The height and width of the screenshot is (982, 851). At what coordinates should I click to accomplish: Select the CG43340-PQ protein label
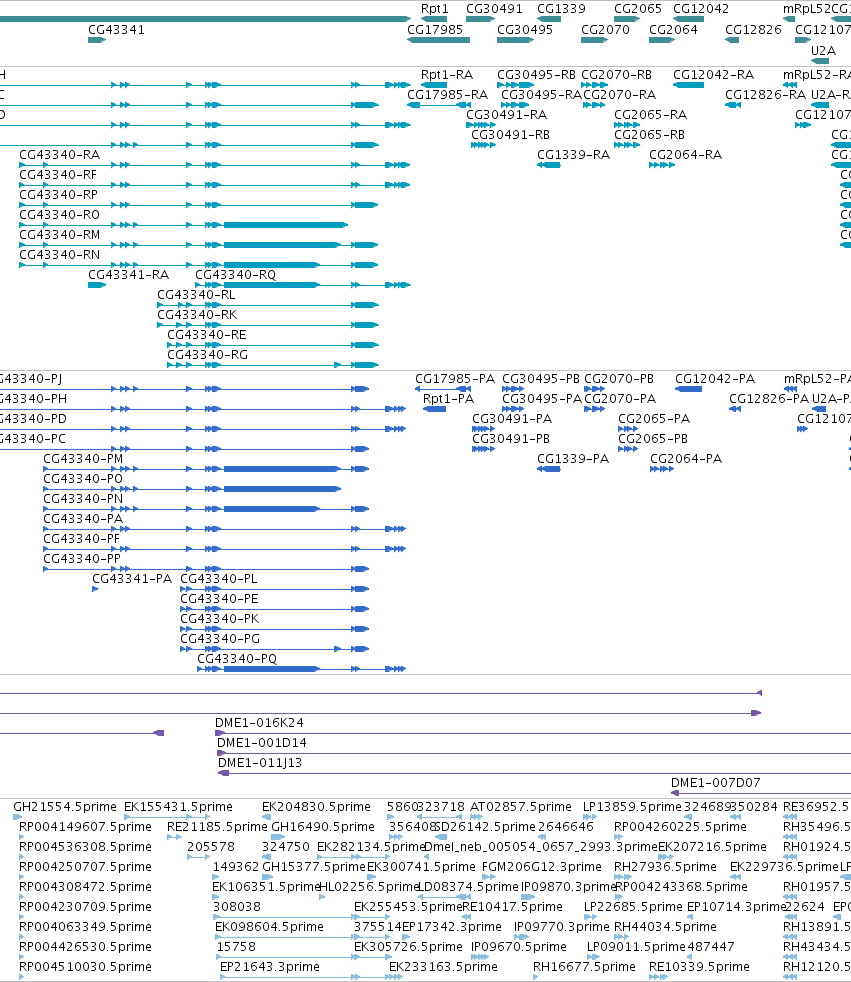pyautogui.click(x=237, y=659)
